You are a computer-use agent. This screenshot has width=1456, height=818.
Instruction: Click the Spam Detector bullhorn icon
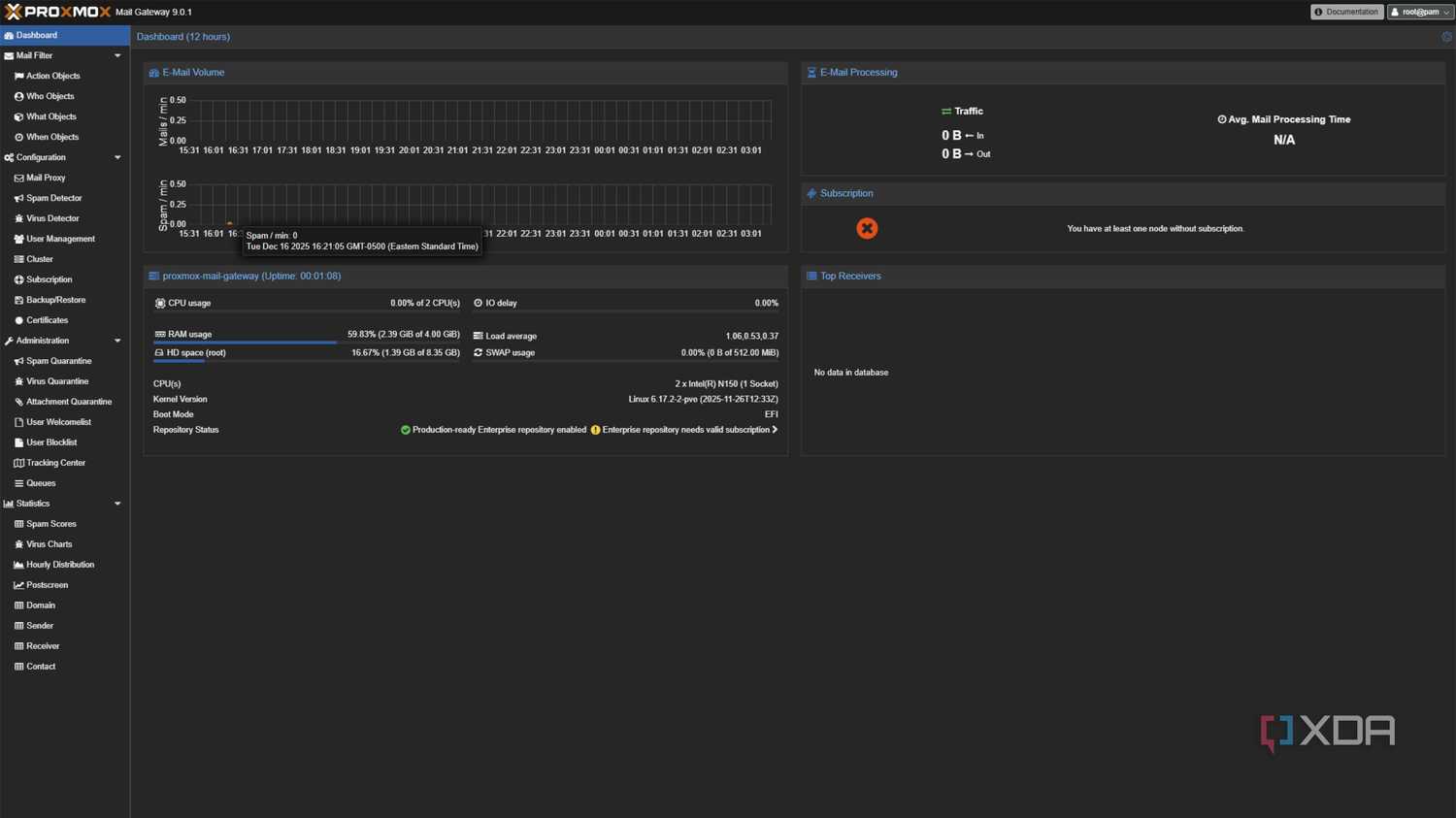click(x=18, y=198)
